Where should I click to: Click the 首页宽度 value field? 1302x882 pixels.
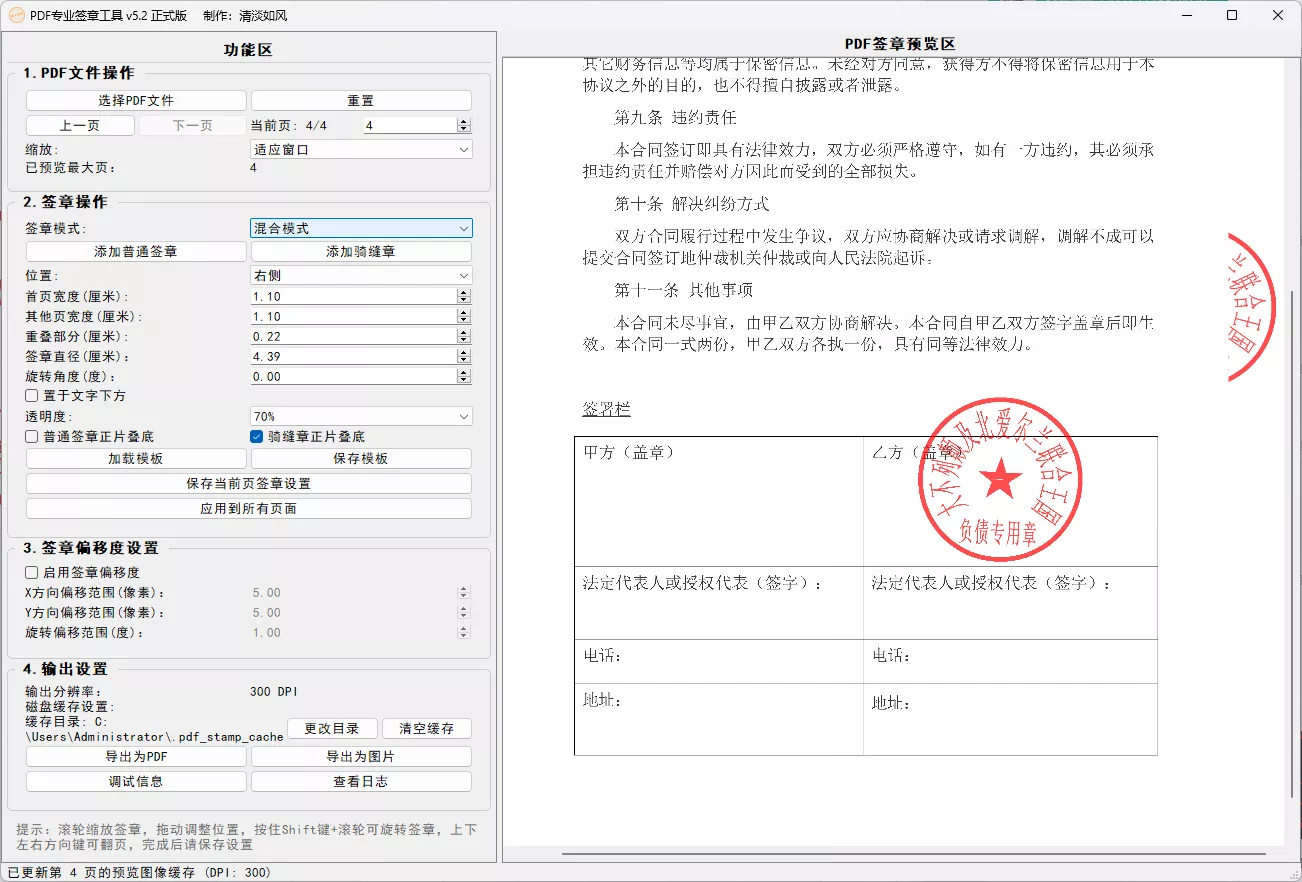354,296
